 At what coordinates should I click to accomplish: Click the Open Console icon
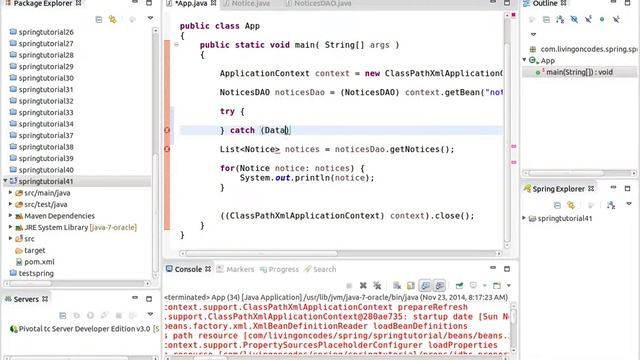497,285
